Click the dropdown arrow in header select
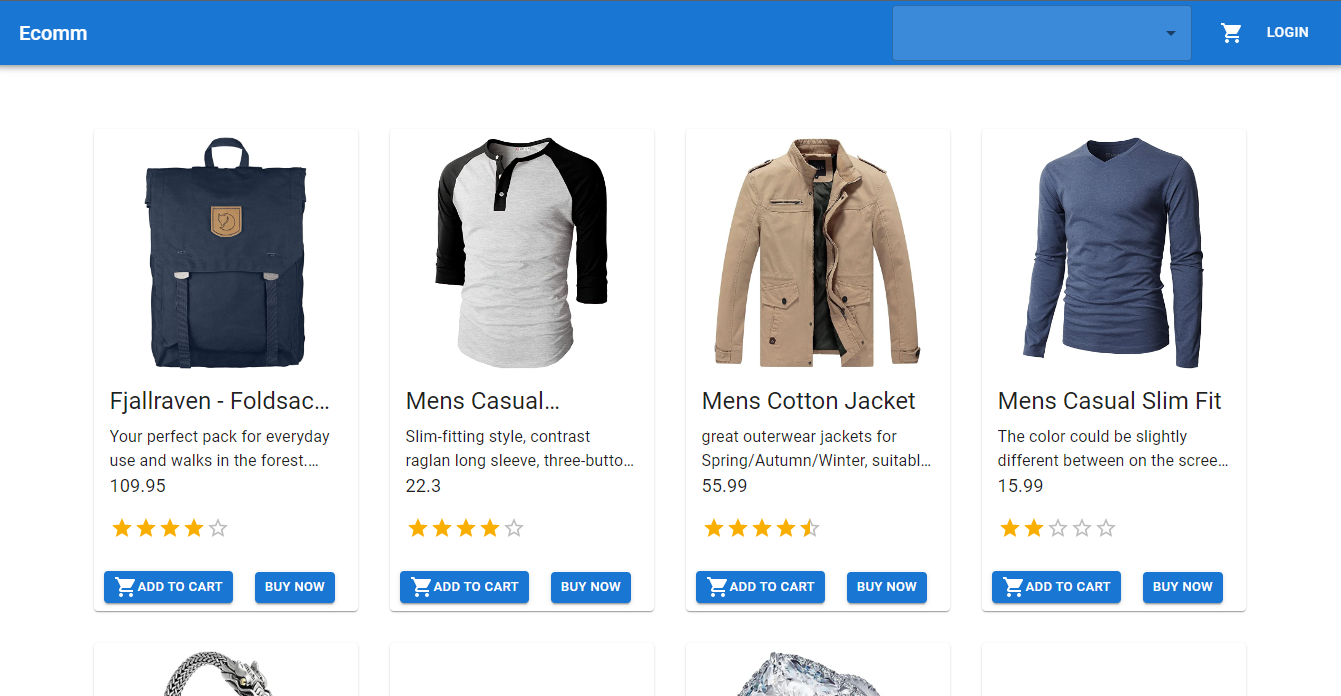The height and width of the screenshot is (696, 1341). pos(1170,34)
